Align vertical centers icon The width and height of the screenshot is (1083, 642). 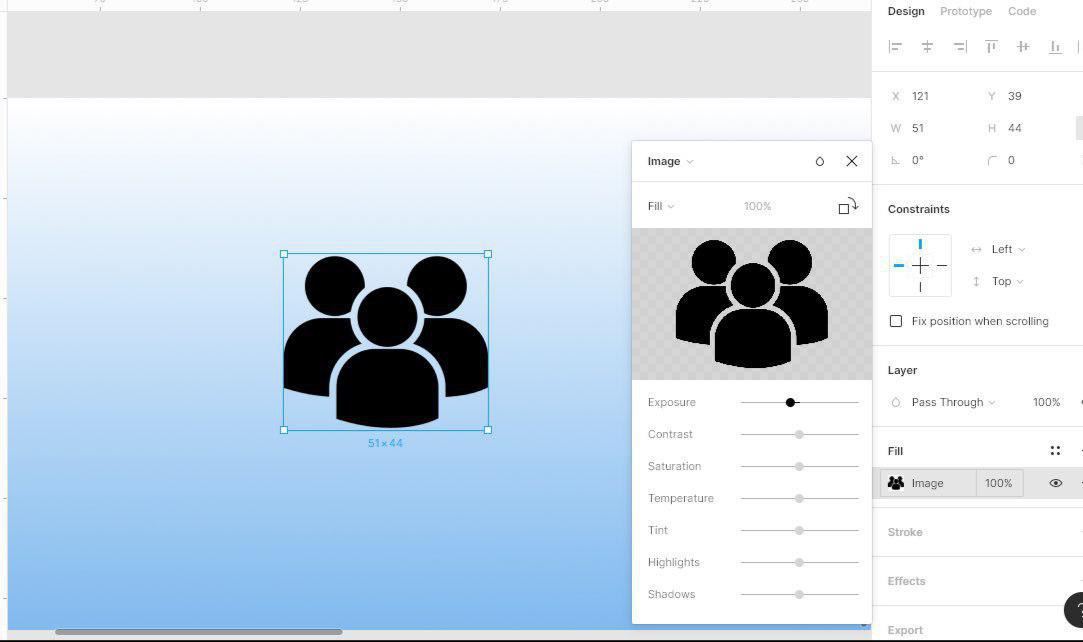coord(1023,47)
